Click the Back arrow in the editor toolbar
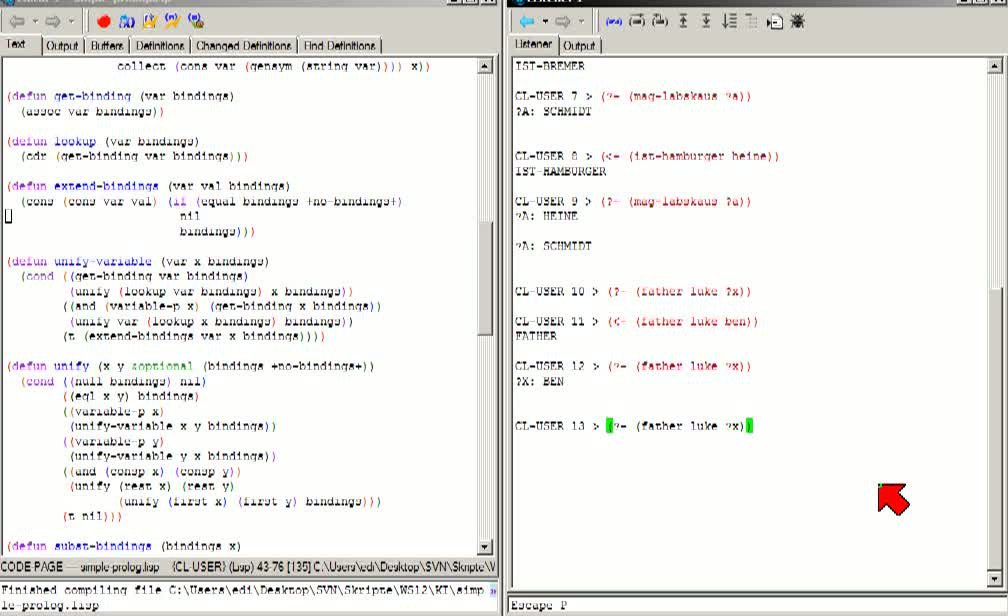This screenshot has width=1008, height=616. coord(17,22)
